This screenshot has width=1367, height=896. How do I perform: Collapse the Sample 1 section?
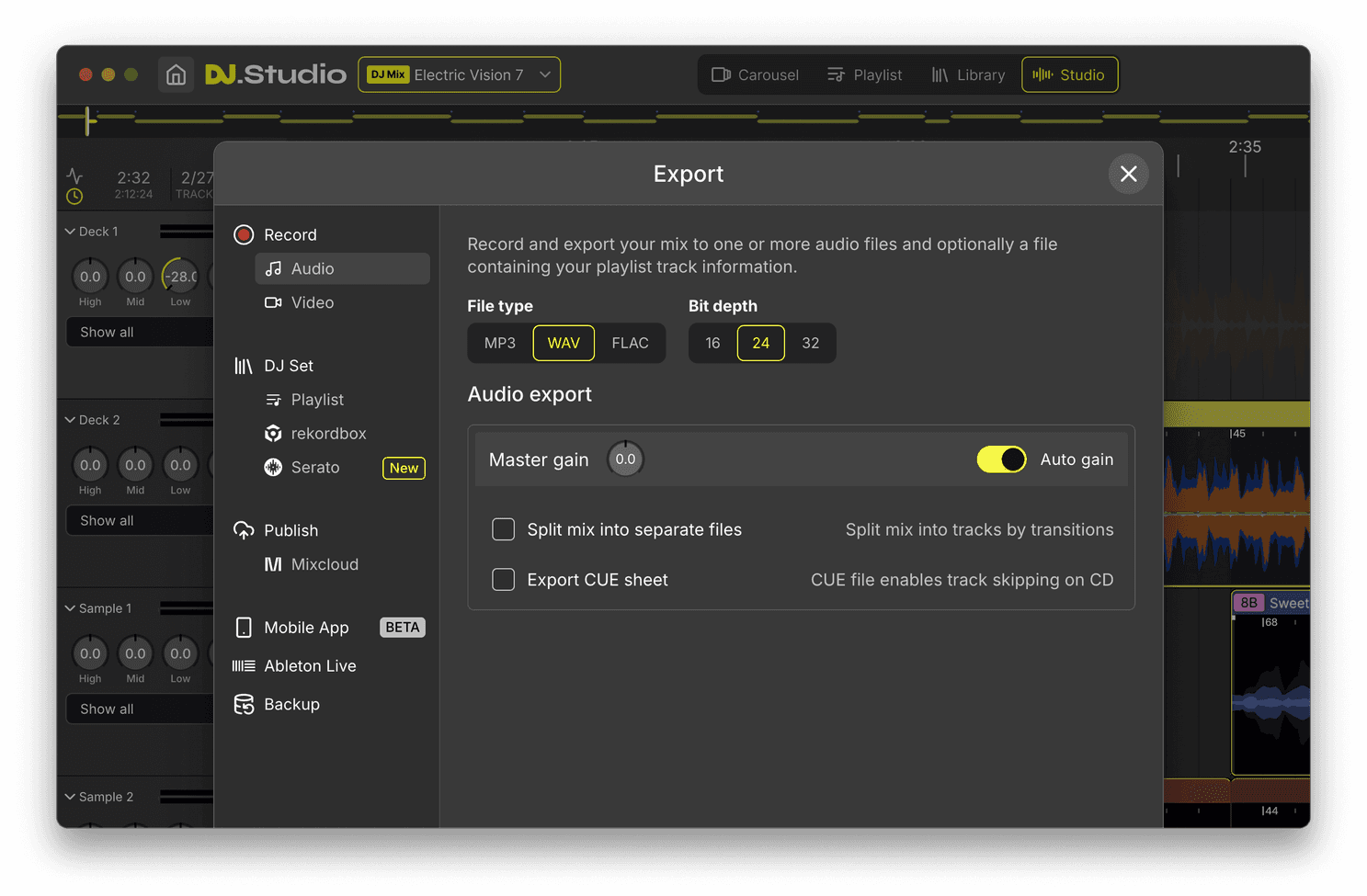pos(70,608)
